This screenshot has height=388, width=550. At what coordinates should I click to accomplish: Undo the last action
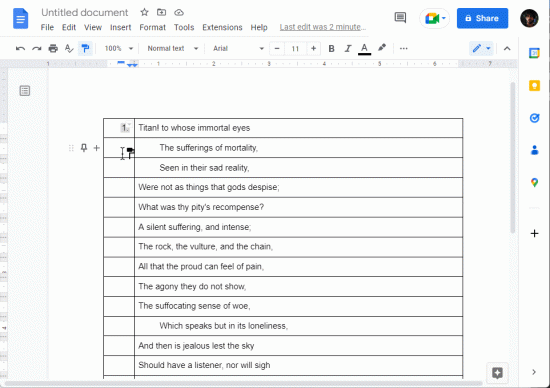tap(20, 48)
